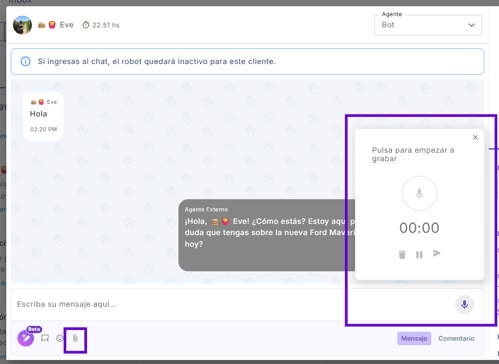Delete the recording with the trash icon
Viewport: 499px width, 364px height.
click(402, 255)
